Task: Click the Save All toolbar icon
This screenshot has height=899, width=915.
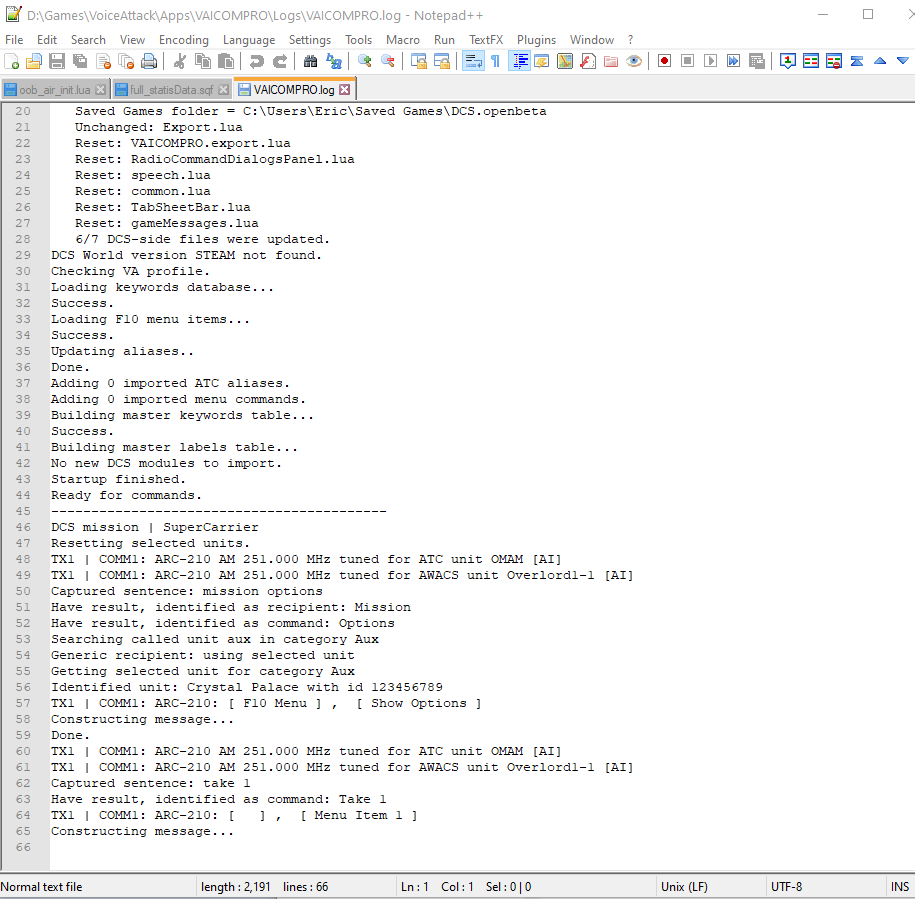Action: tap(80, 61)
